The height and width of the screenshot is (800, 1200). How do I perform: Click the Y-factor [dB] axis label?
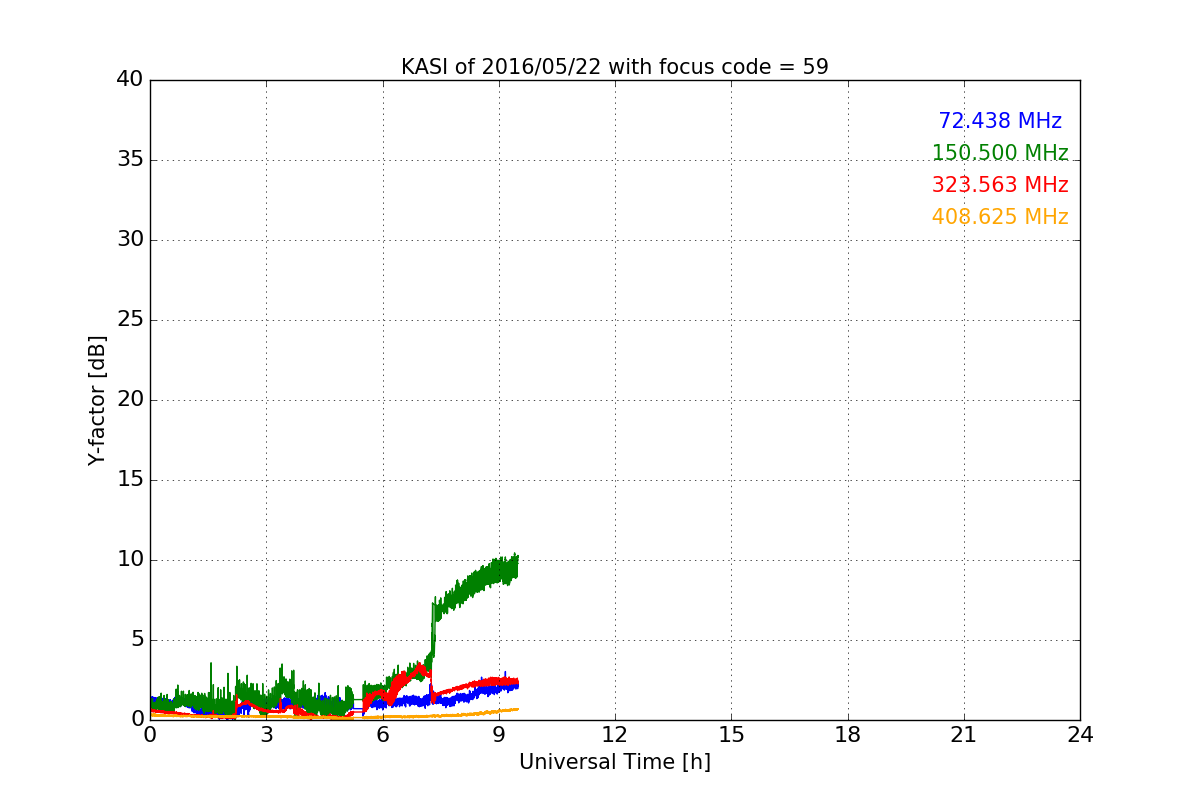[x=96, y=400]
